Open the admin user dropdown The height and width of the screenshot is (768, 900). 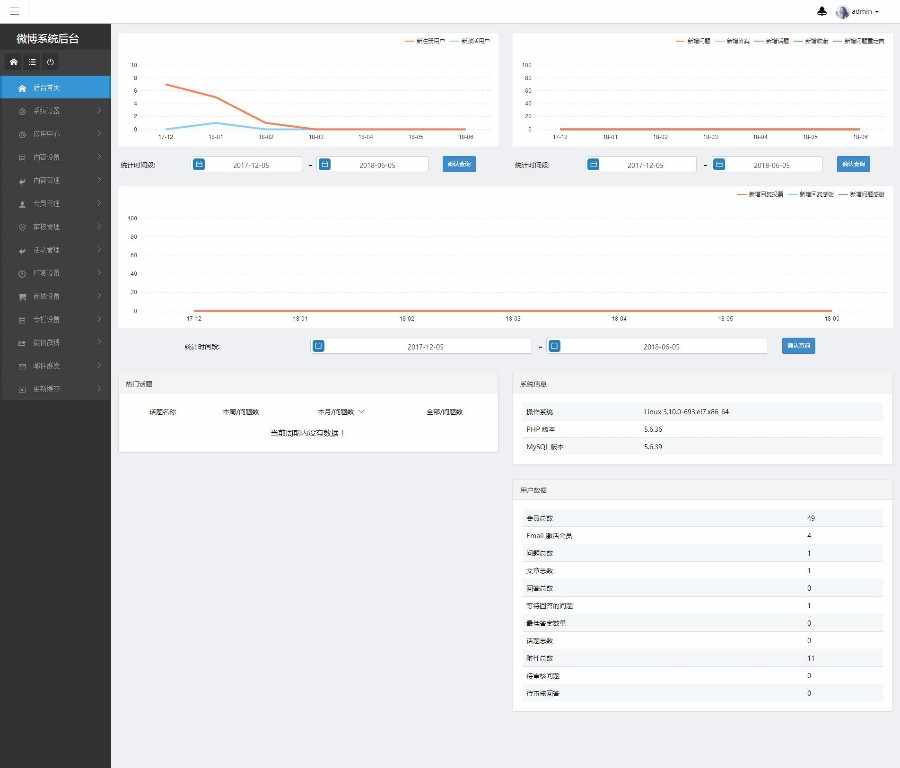click(858, 11)
